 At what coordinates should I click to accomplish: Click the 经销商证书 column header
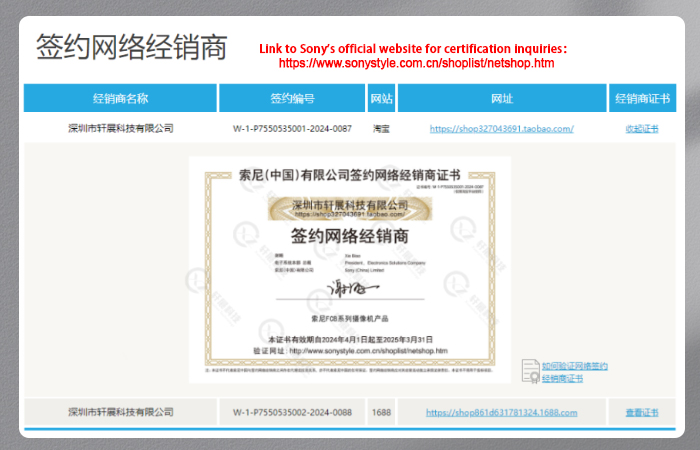pyautogui.click(x=642, y=98)
